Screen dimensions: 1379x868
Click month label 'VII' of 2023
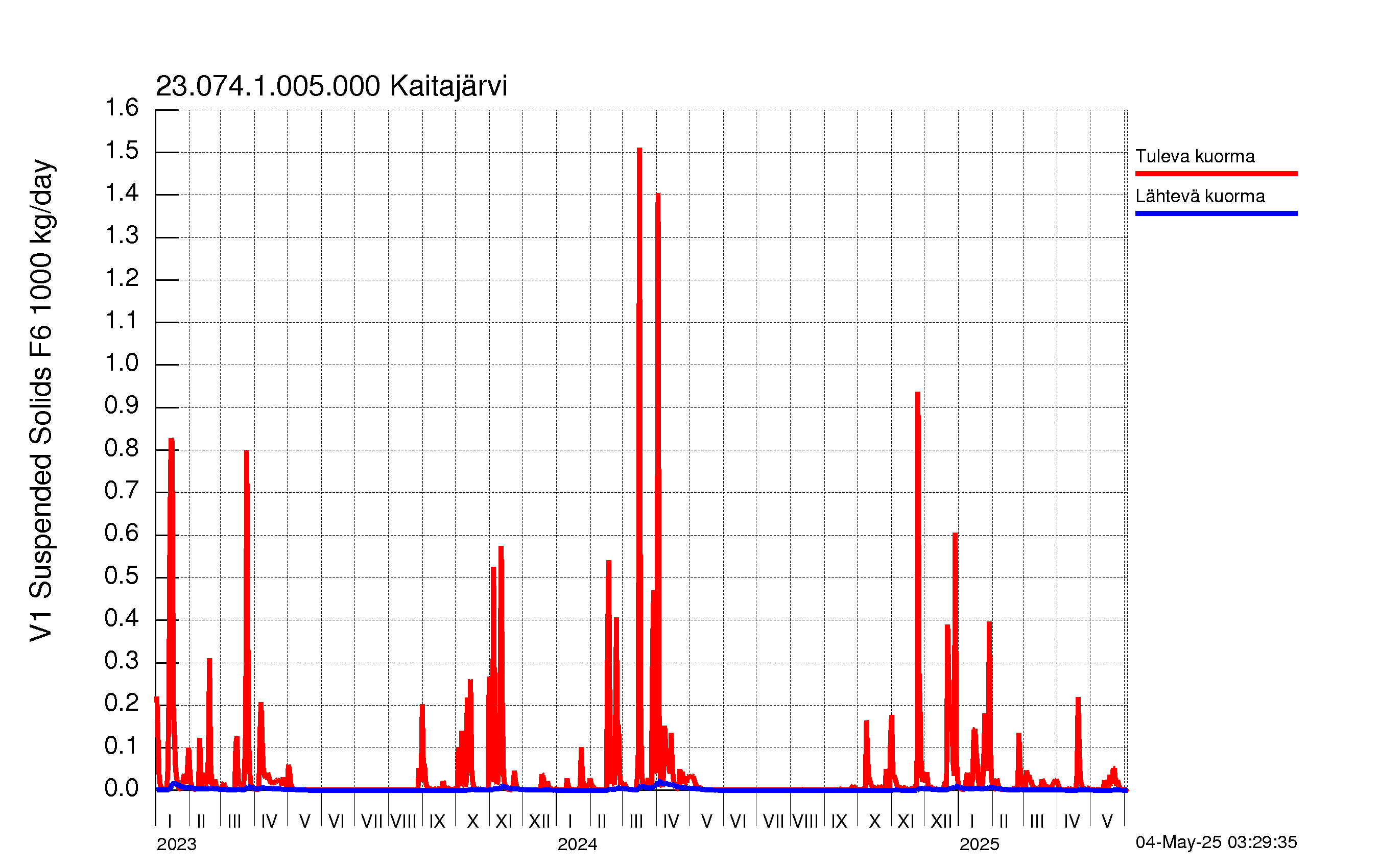tap(372, 822)
